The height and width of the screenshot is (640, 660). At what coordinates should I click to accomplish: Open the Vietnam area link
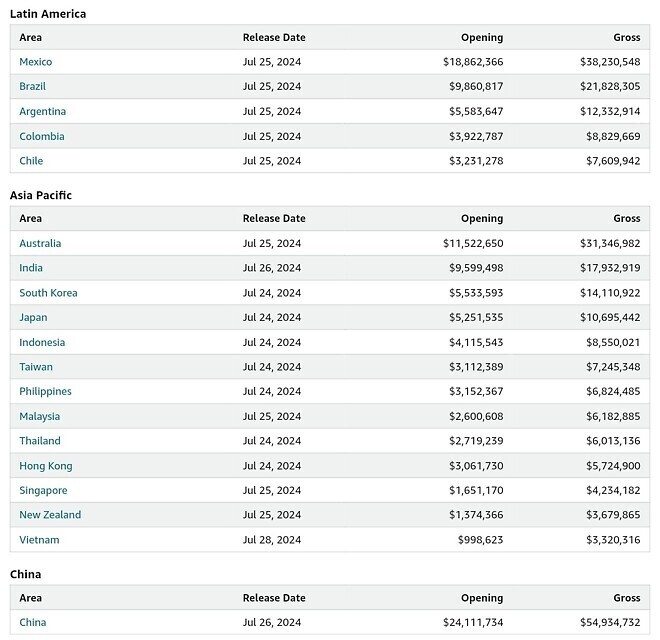point(39,540)
